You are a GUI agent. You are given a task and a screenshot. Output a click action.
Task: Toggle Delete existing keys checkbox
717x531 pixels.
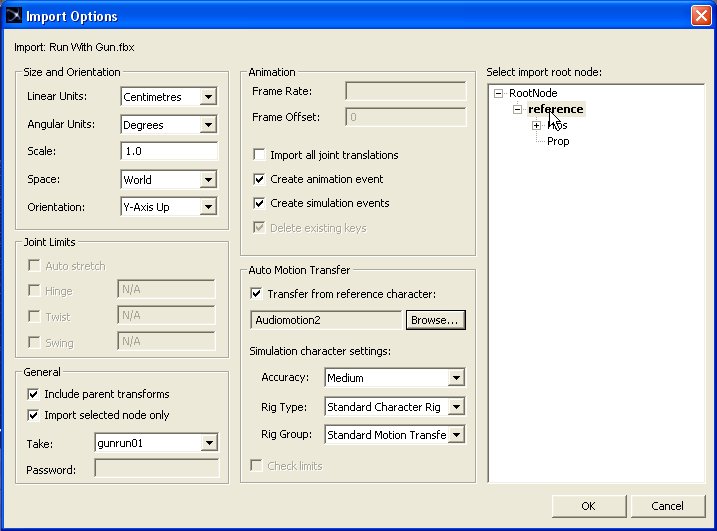(x=259, y=227)
